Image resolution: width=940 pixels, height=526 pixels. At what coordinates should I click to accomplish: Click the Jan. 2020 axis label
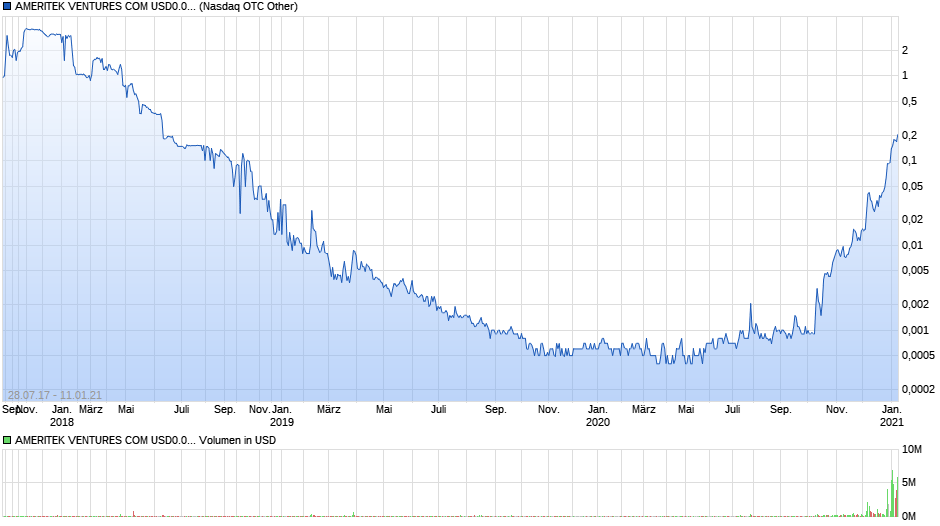point(598,416)
